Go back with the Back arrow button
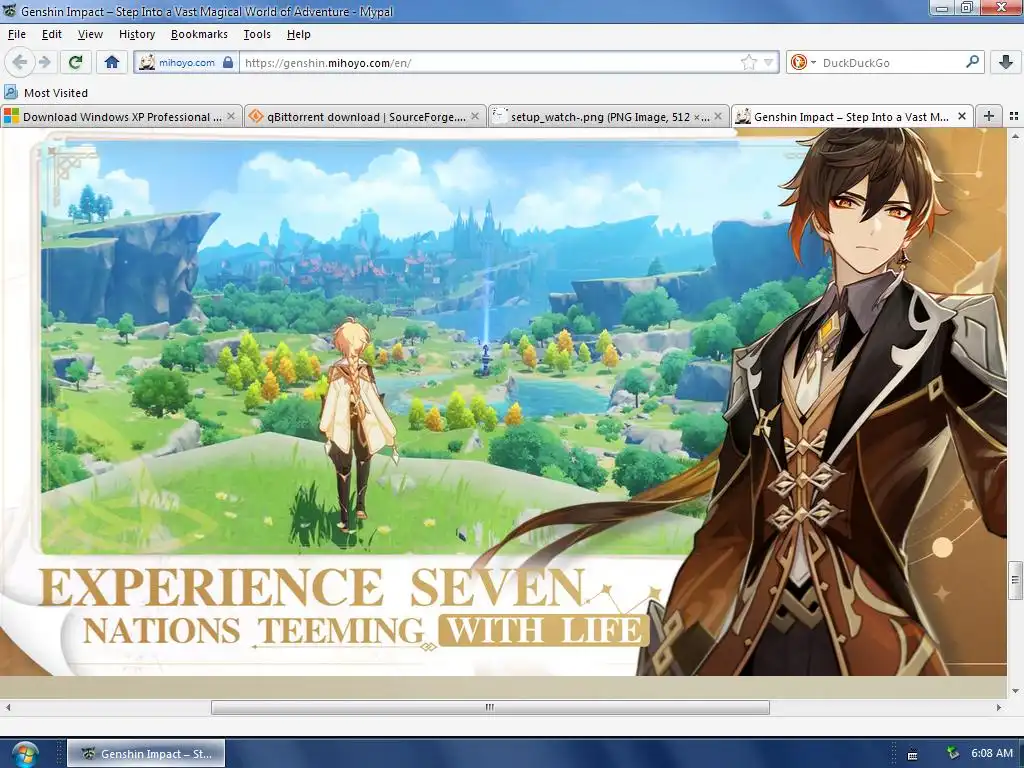This screenshot has height=768, width=1024. 19,63
